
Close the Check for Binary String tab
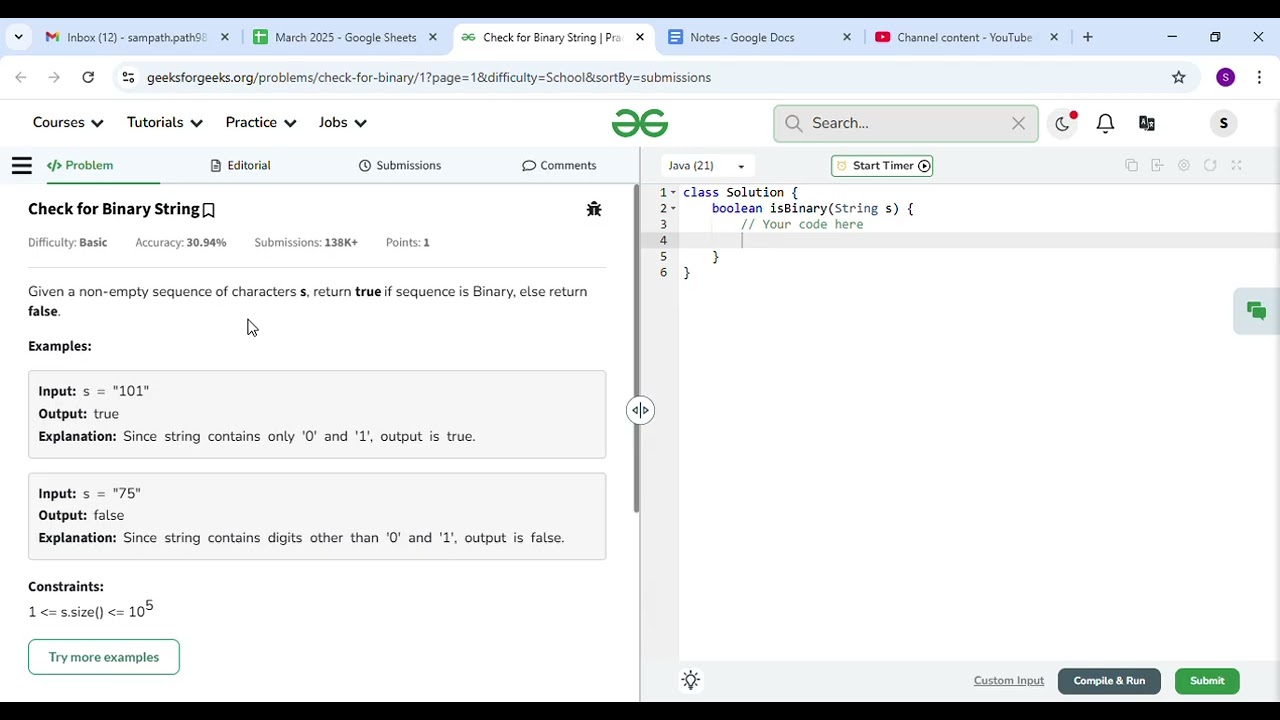click(x=640, y=37)
